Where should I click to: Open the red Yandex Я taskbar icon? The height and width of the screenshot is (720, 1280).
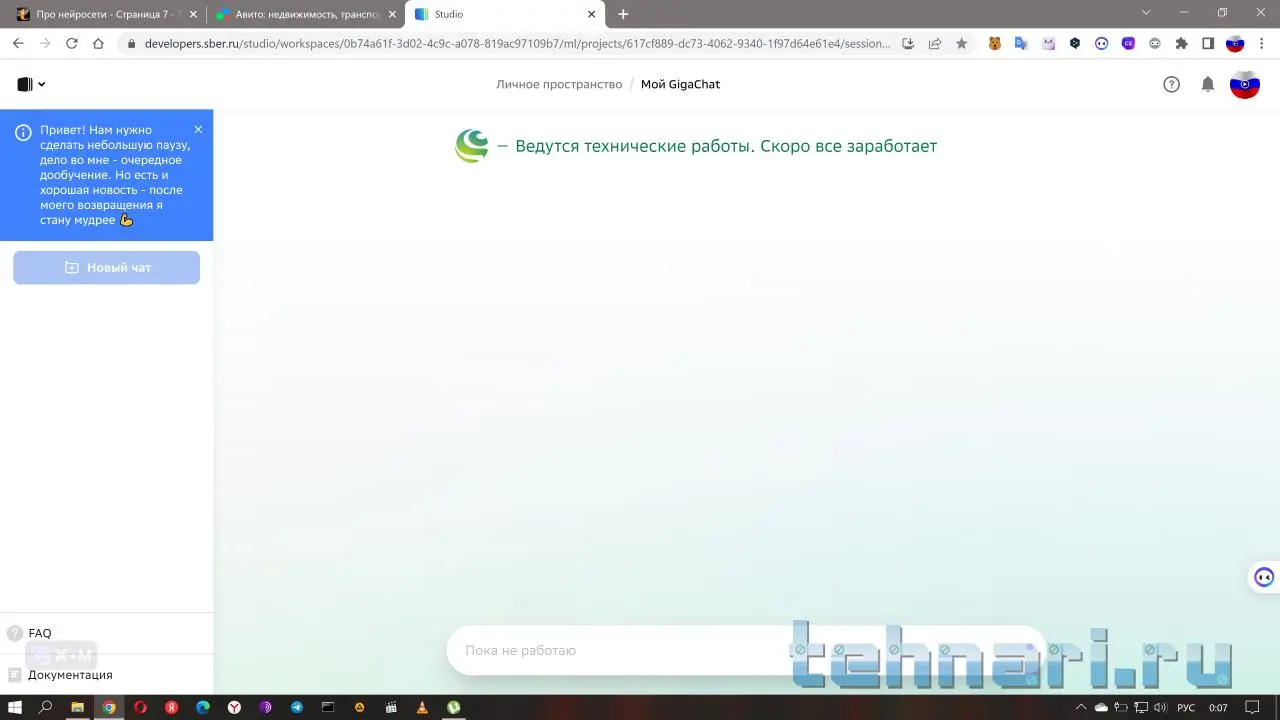click(x=171, y=707)
